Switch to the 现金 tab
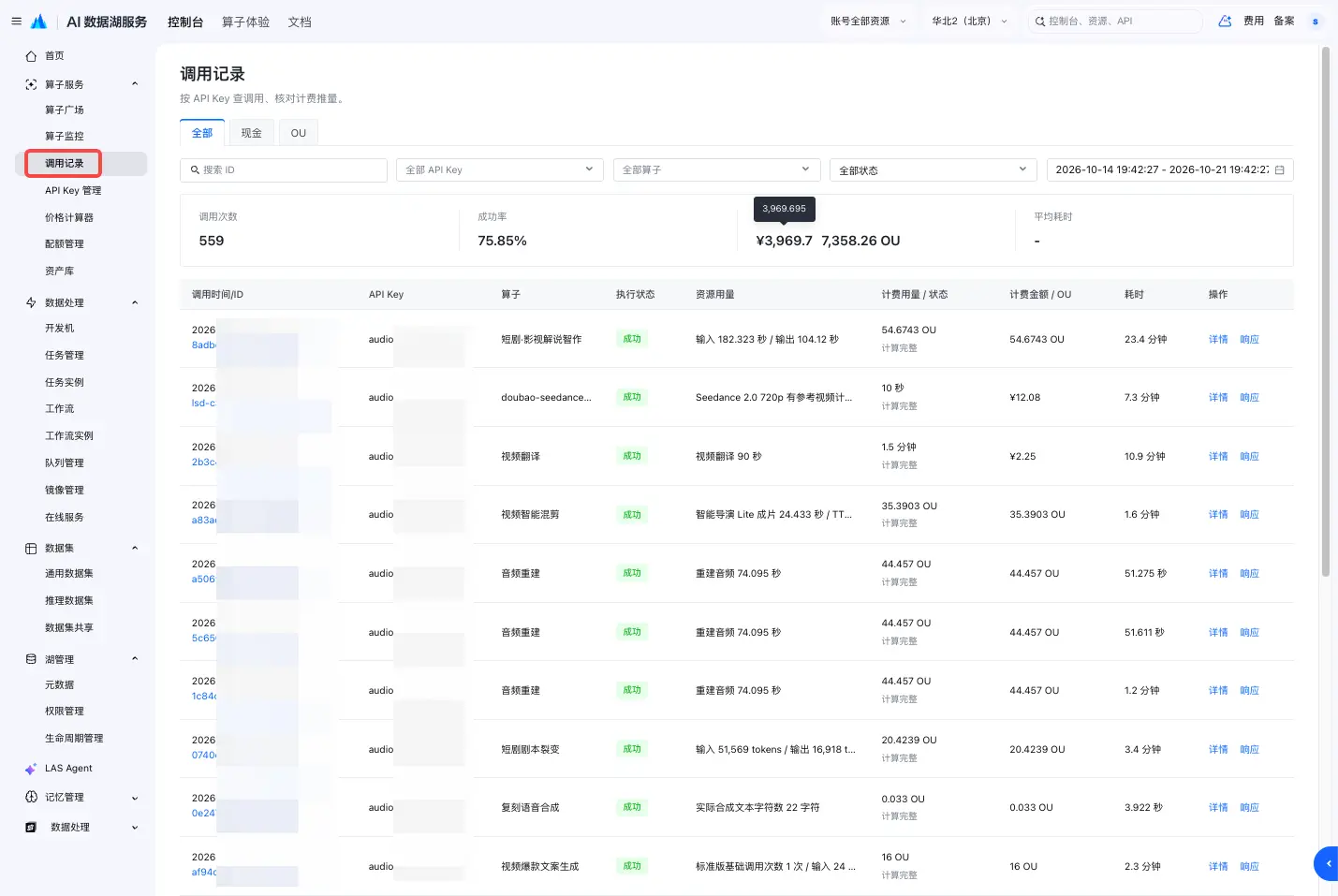Viewport: 1338px width, 896px height. (251, 133)
